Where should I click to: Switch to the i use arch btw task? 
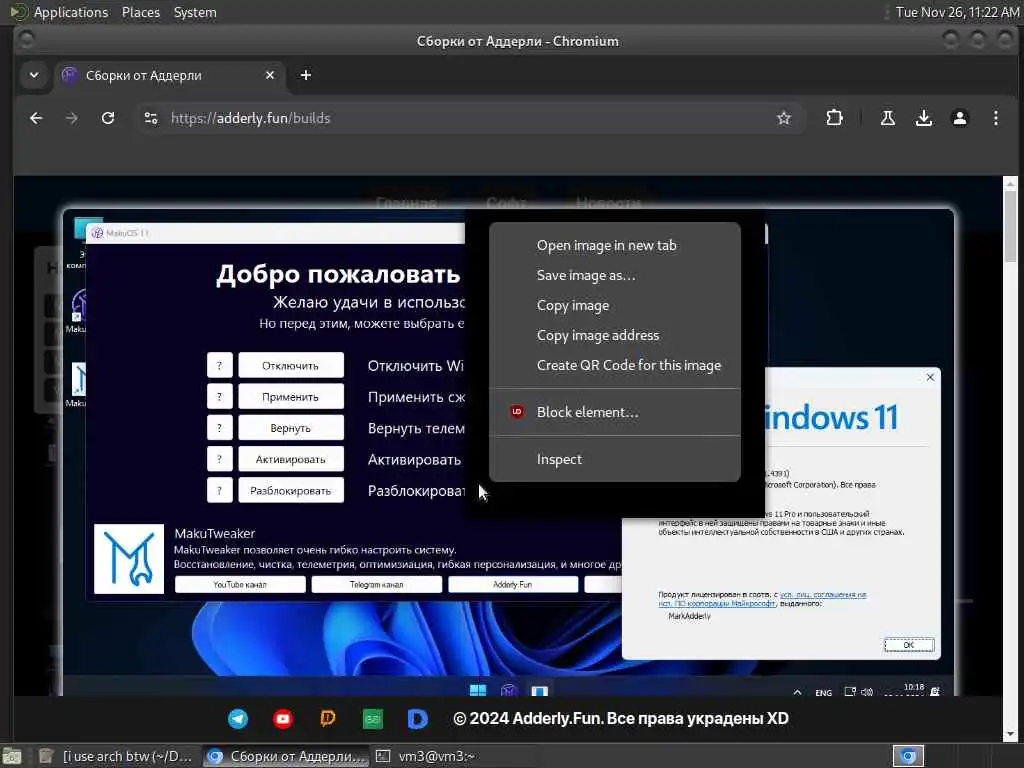[118, 756]
